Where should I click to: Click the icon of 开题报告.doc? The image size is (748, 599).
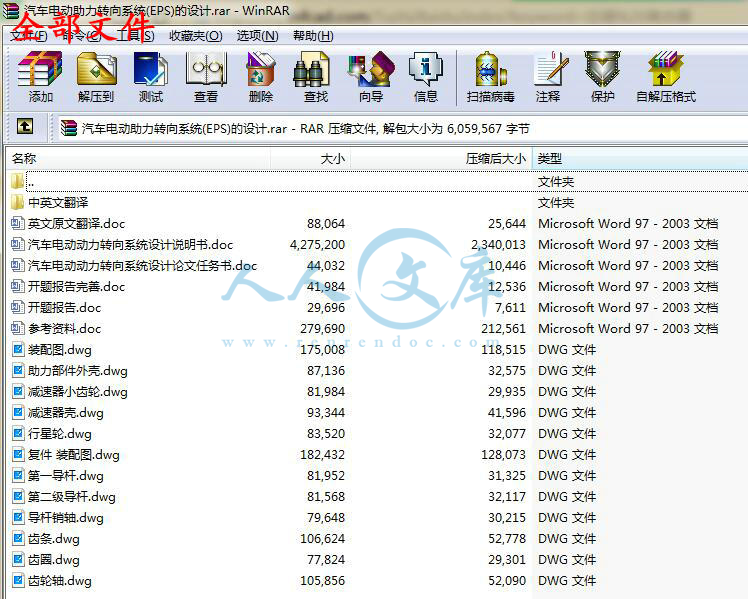[x=18, y=308]
